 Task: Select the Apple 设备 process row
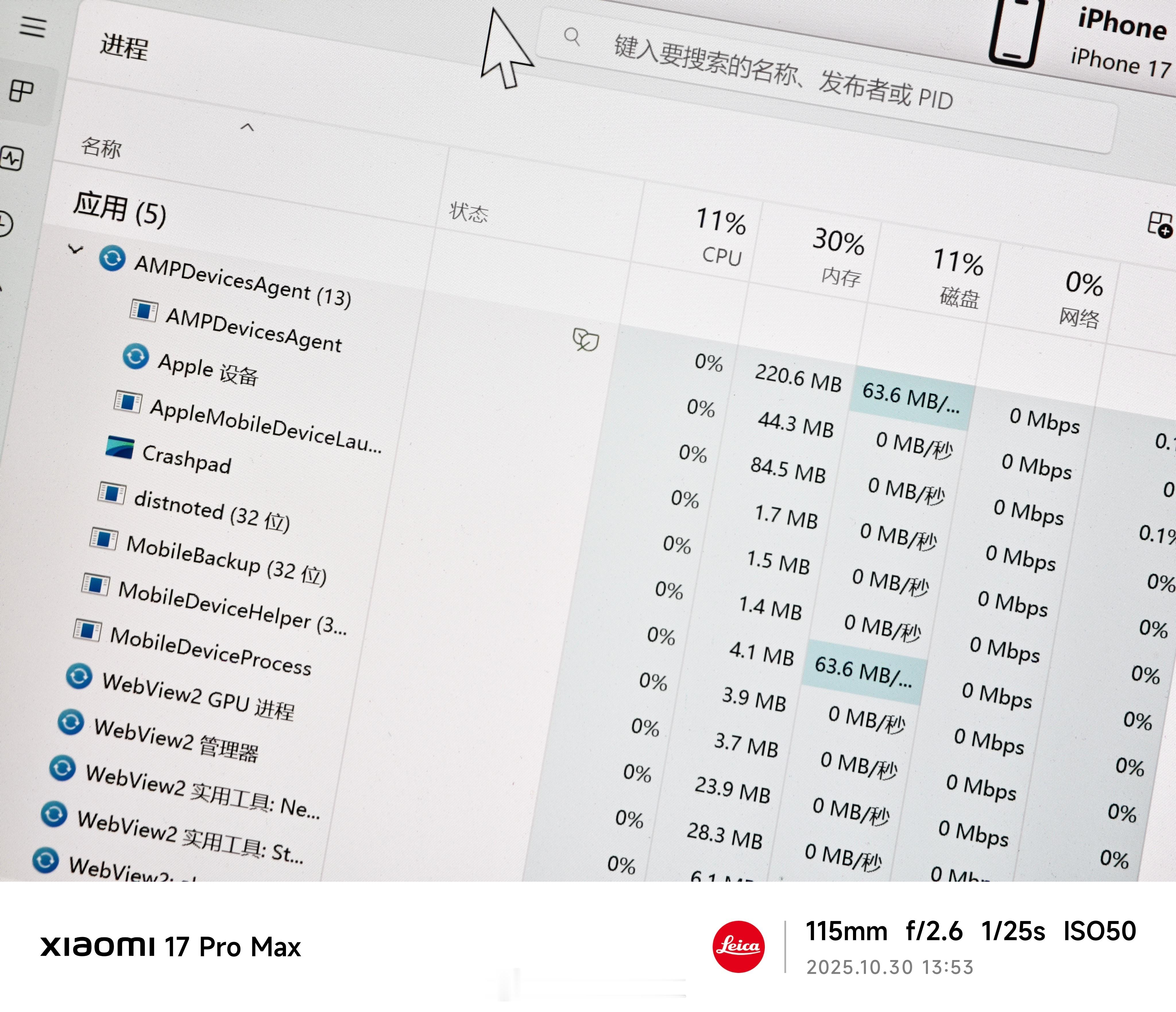208,369
